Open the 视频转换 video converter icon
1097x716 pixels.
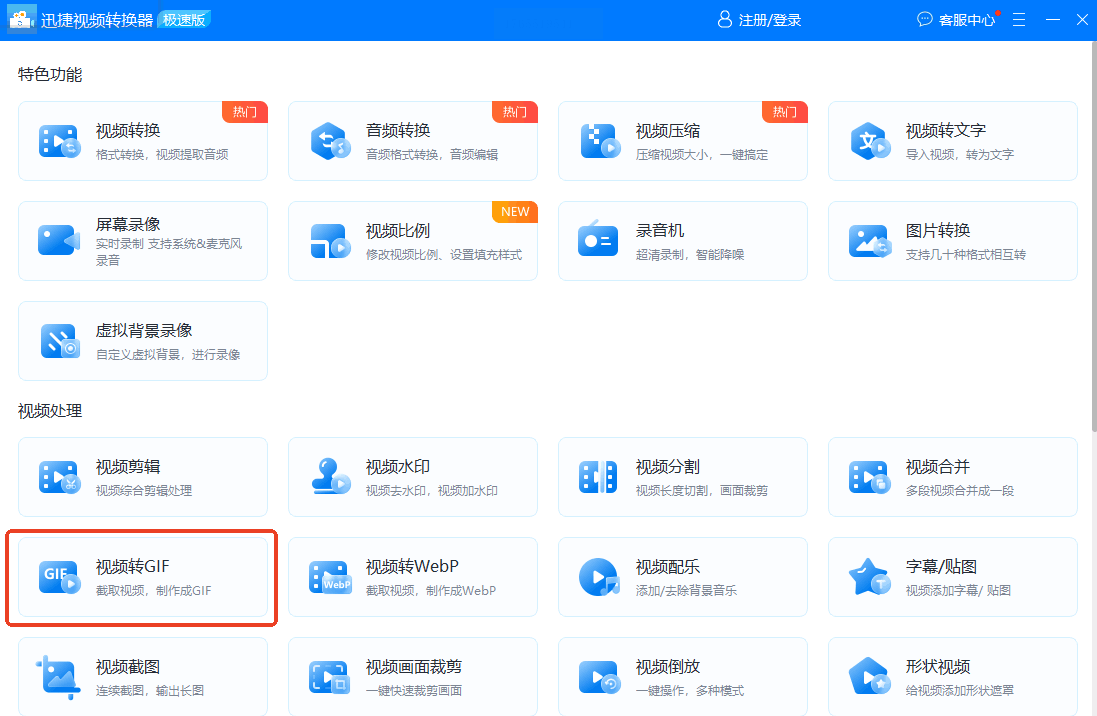click(x=59, y=141)
